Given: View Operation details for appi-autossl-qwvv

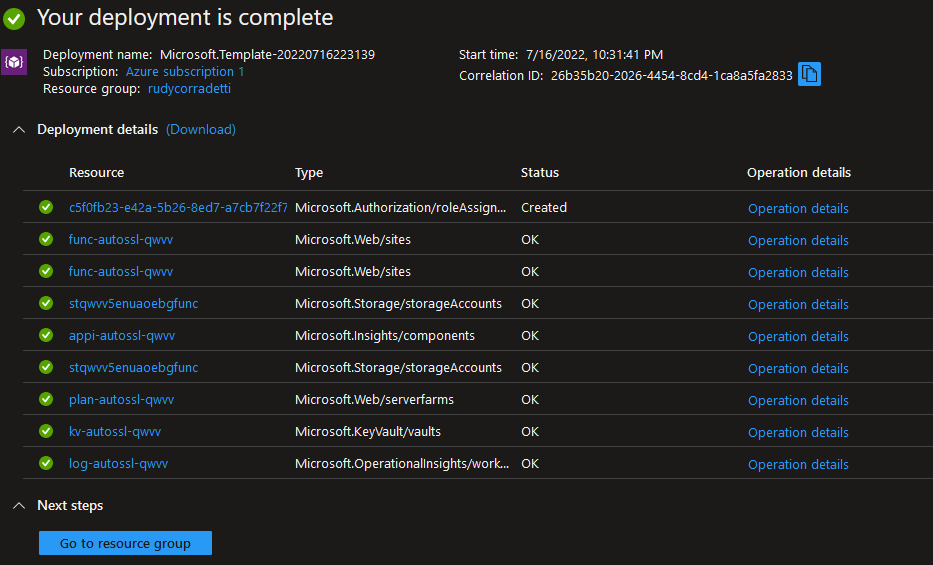Looking at the screenshot, I should 798,337.
